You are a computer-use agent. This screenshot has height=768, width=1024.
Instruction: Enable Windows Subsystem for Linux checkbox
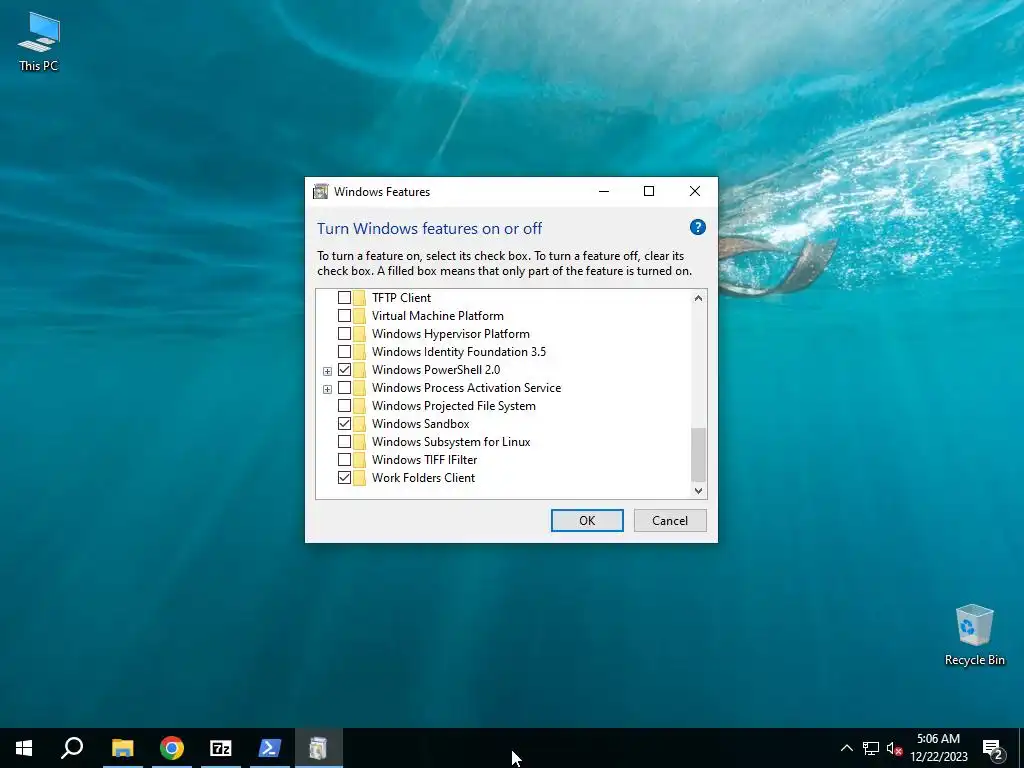click(344, 442)
